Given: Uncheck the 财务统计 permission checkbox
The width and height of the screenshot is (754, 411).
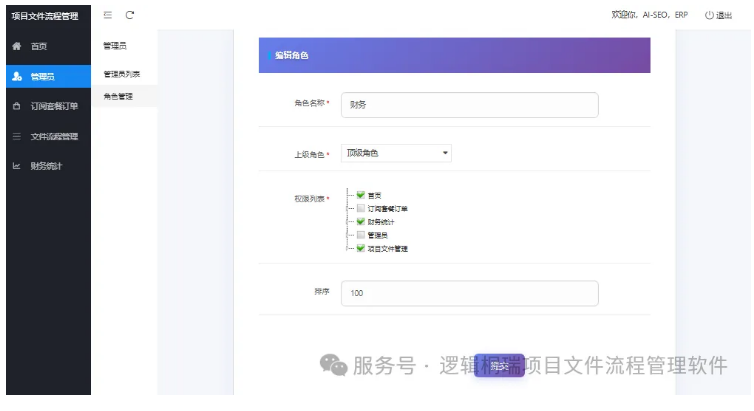Looking at the screenshot, I should click(361, 222).
